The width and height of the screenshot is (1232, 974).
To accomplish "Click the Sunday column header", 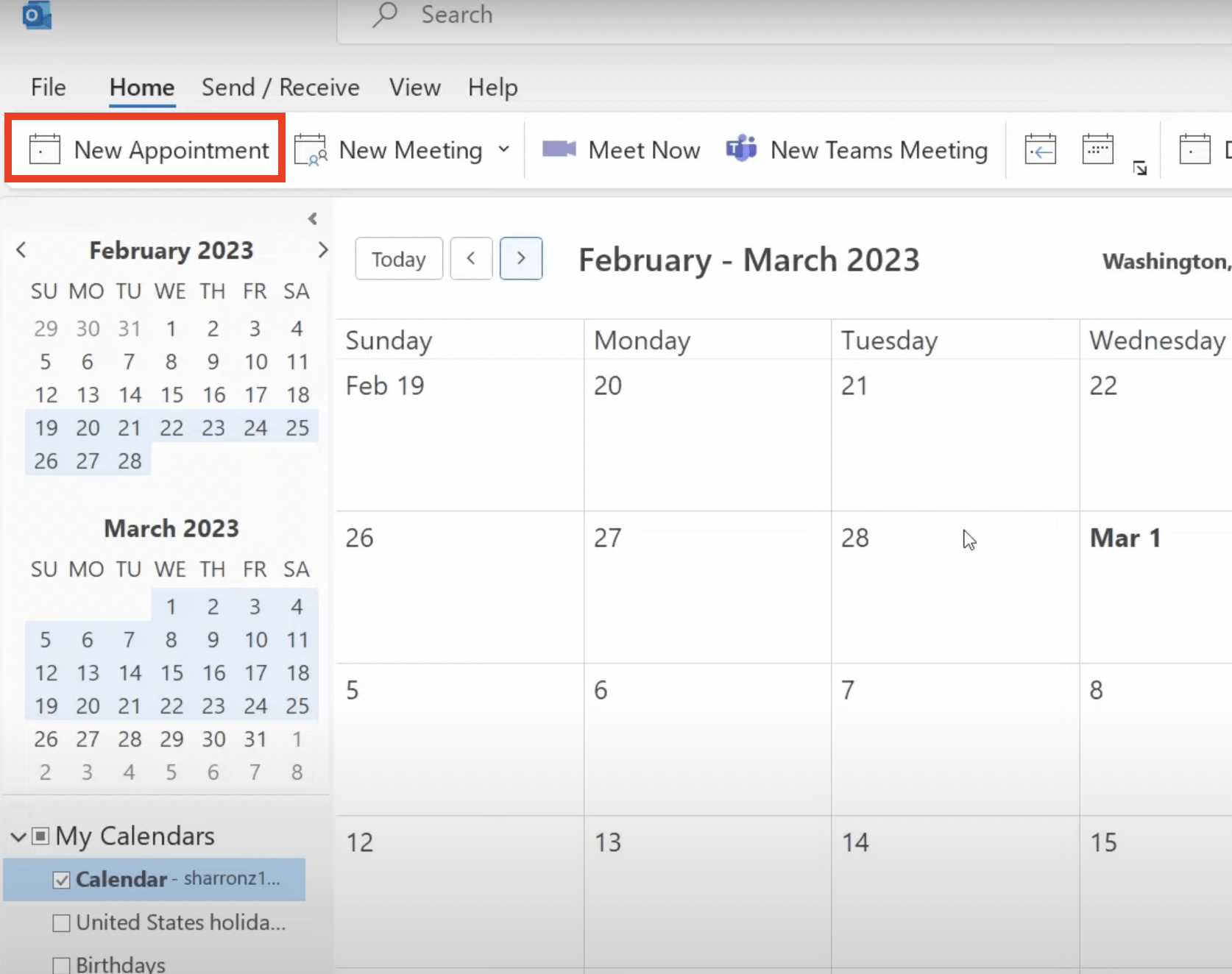I will (x=460, y=340).
